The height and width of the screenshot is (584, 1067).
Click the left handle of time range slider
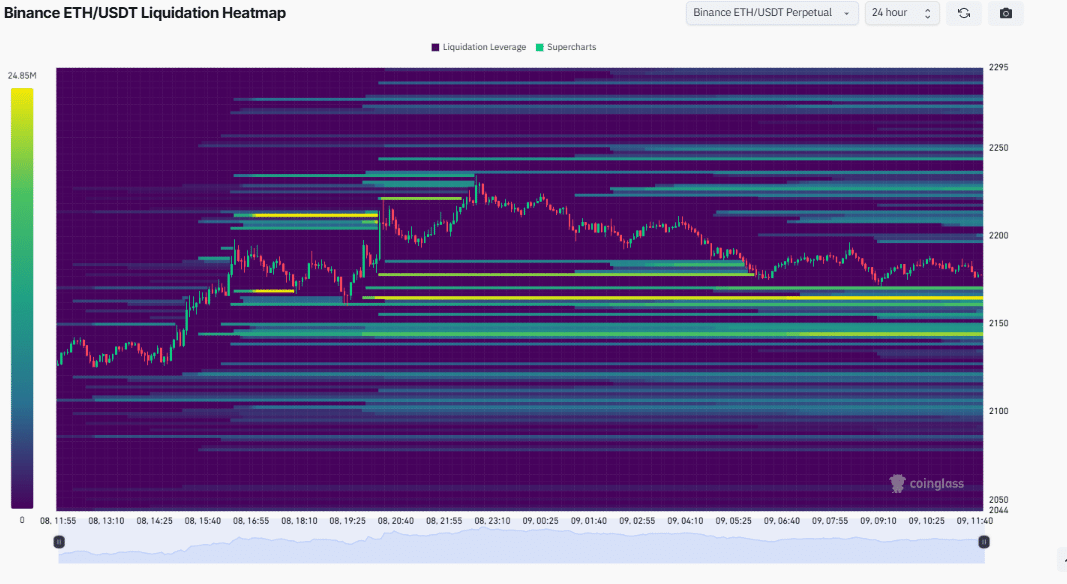click(x=59, y=541)
